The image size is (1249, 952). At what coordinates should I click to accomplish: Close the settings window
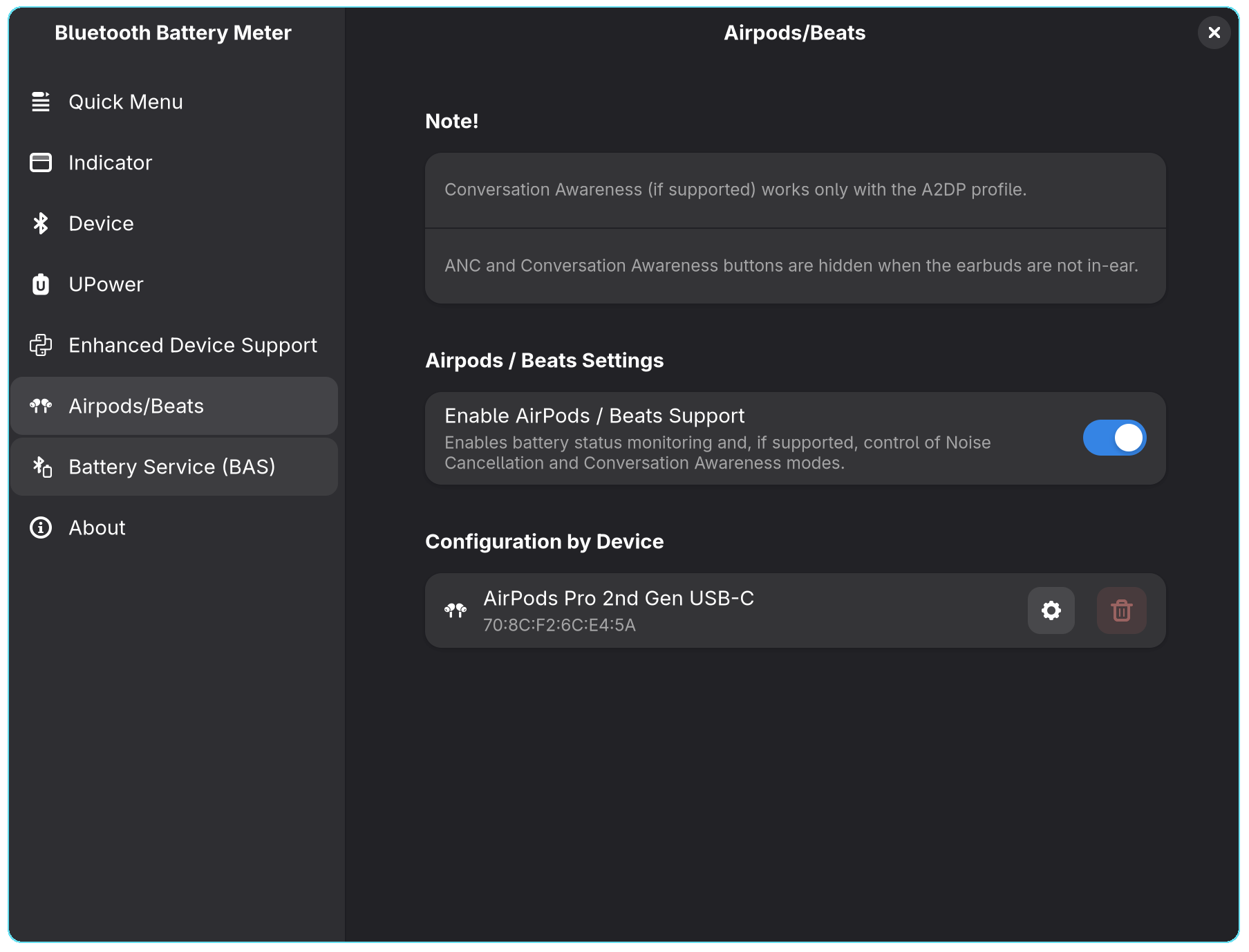[x=1214, y=32]
